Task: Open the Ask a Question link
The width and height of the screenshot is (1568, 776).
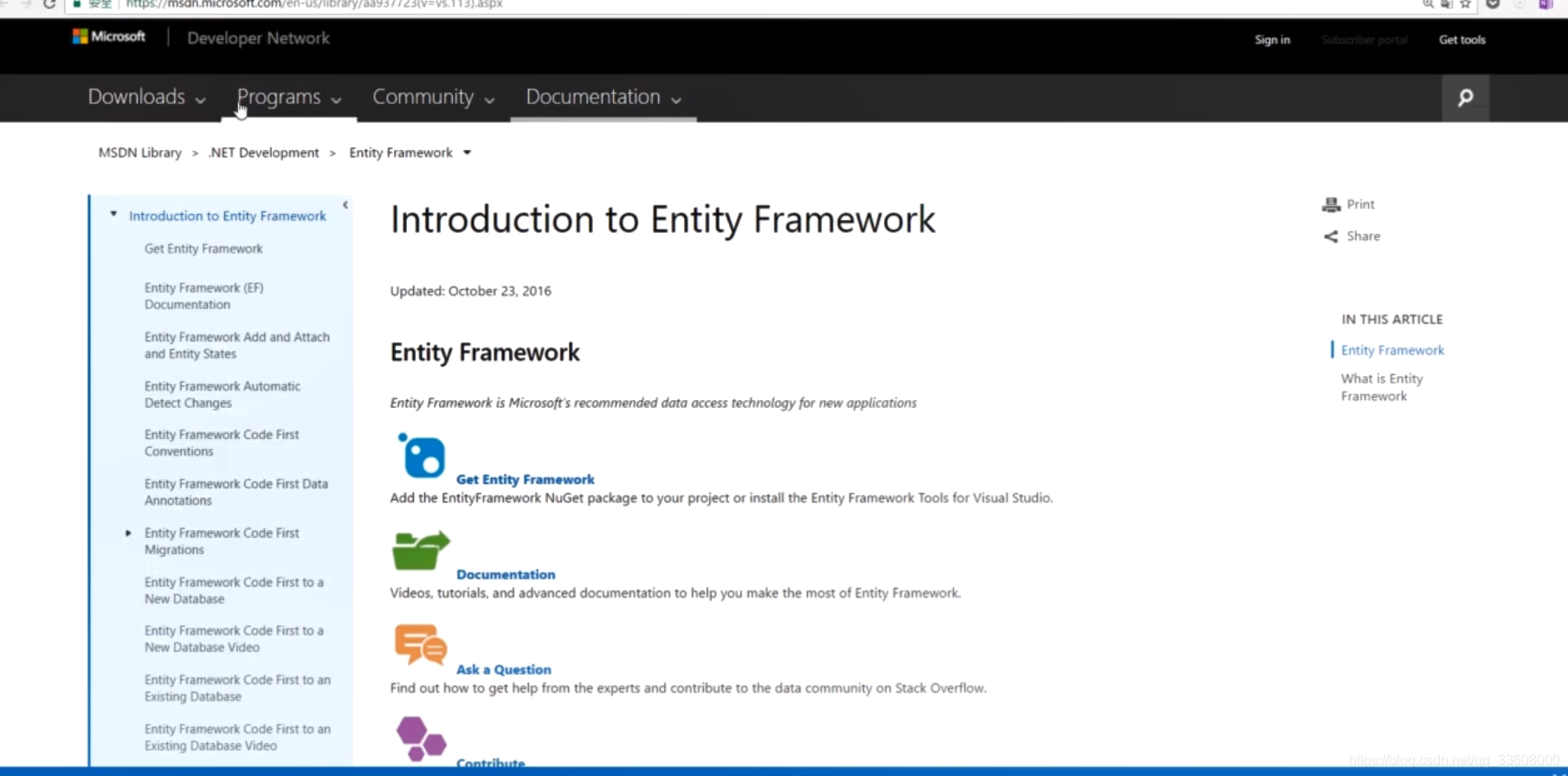Action: (x=503, y=669)
